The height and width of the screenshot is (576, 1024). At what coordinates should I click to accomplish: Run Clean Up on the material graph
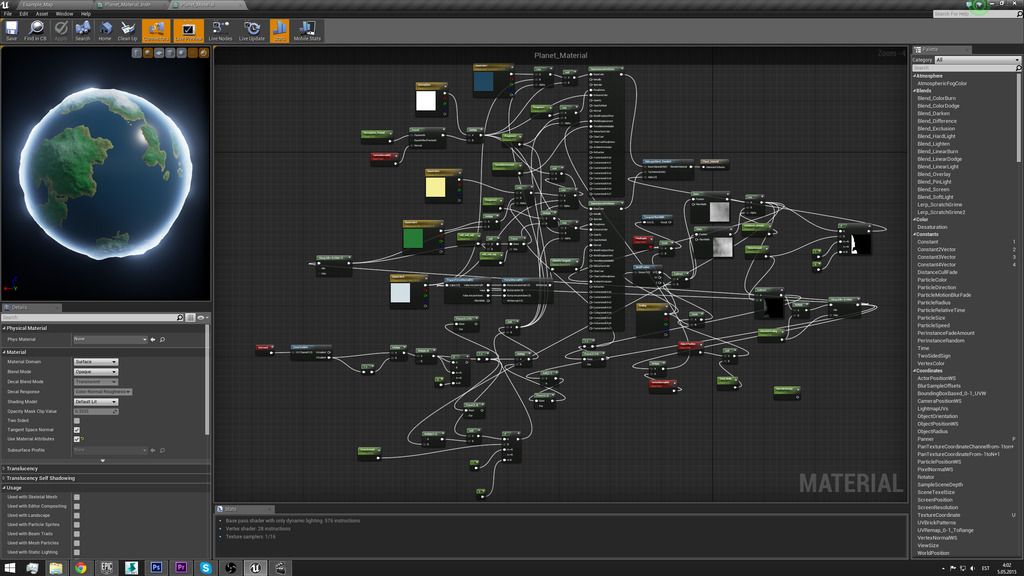point(127,30)
